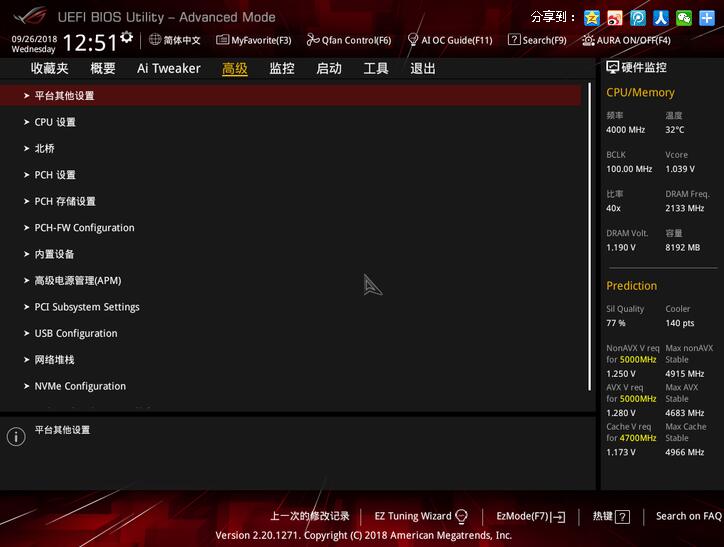Open 启动 tab

pyautogui.click(x=329, y=68)
